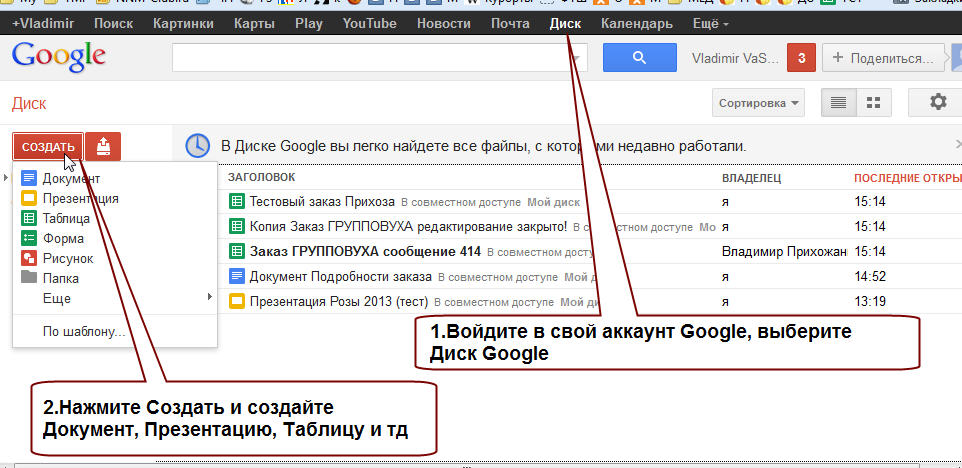Click slides icon of Презентация Розы 2013

236,301
